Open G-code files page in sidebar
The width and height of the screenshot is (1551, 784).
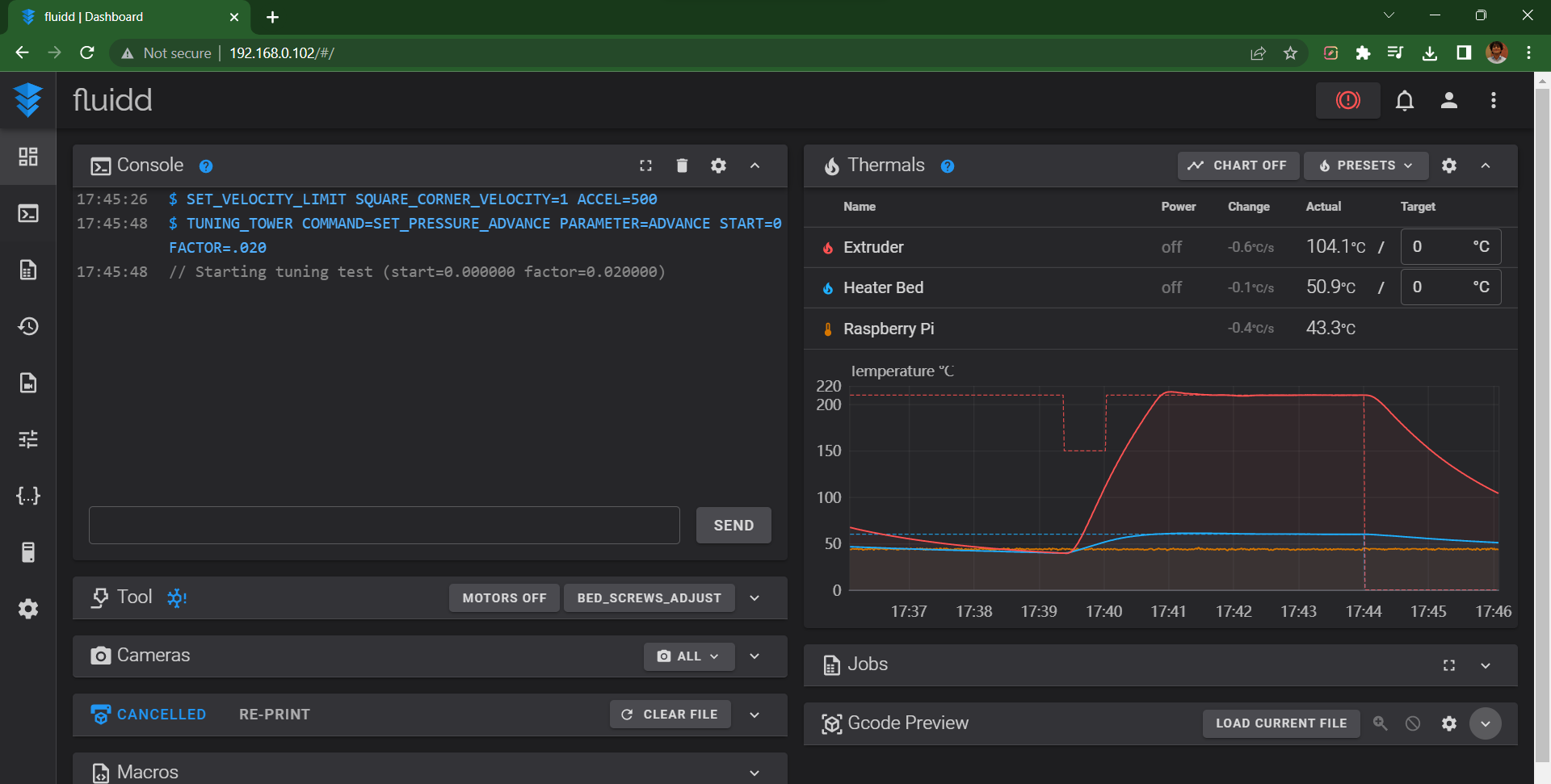(28, 270)
